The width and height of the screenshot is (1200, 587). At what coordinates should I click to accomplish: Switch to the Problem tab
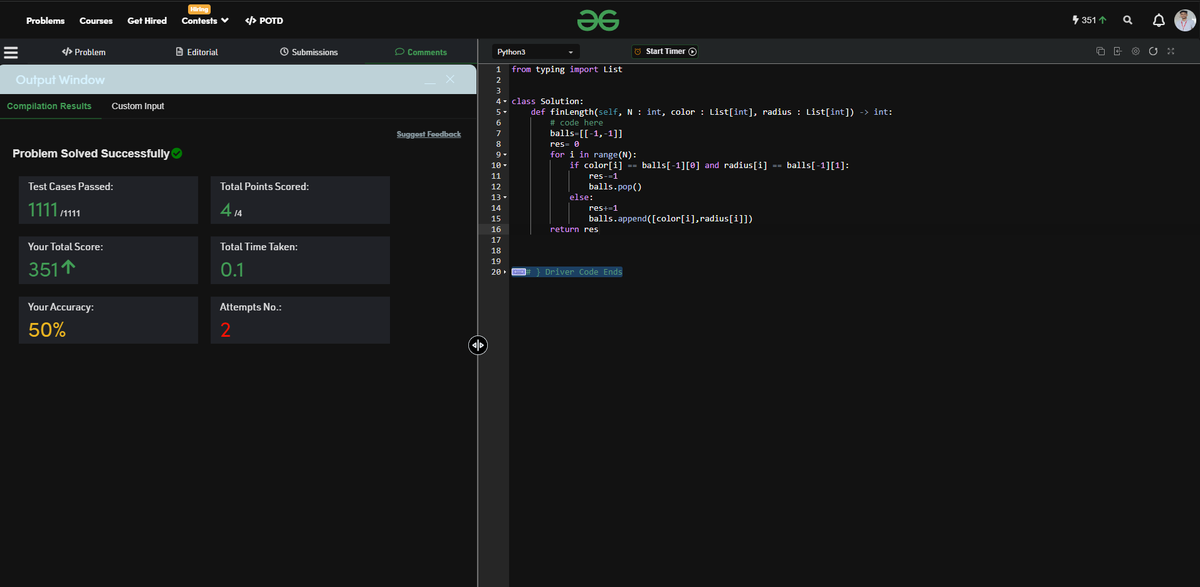83,52
